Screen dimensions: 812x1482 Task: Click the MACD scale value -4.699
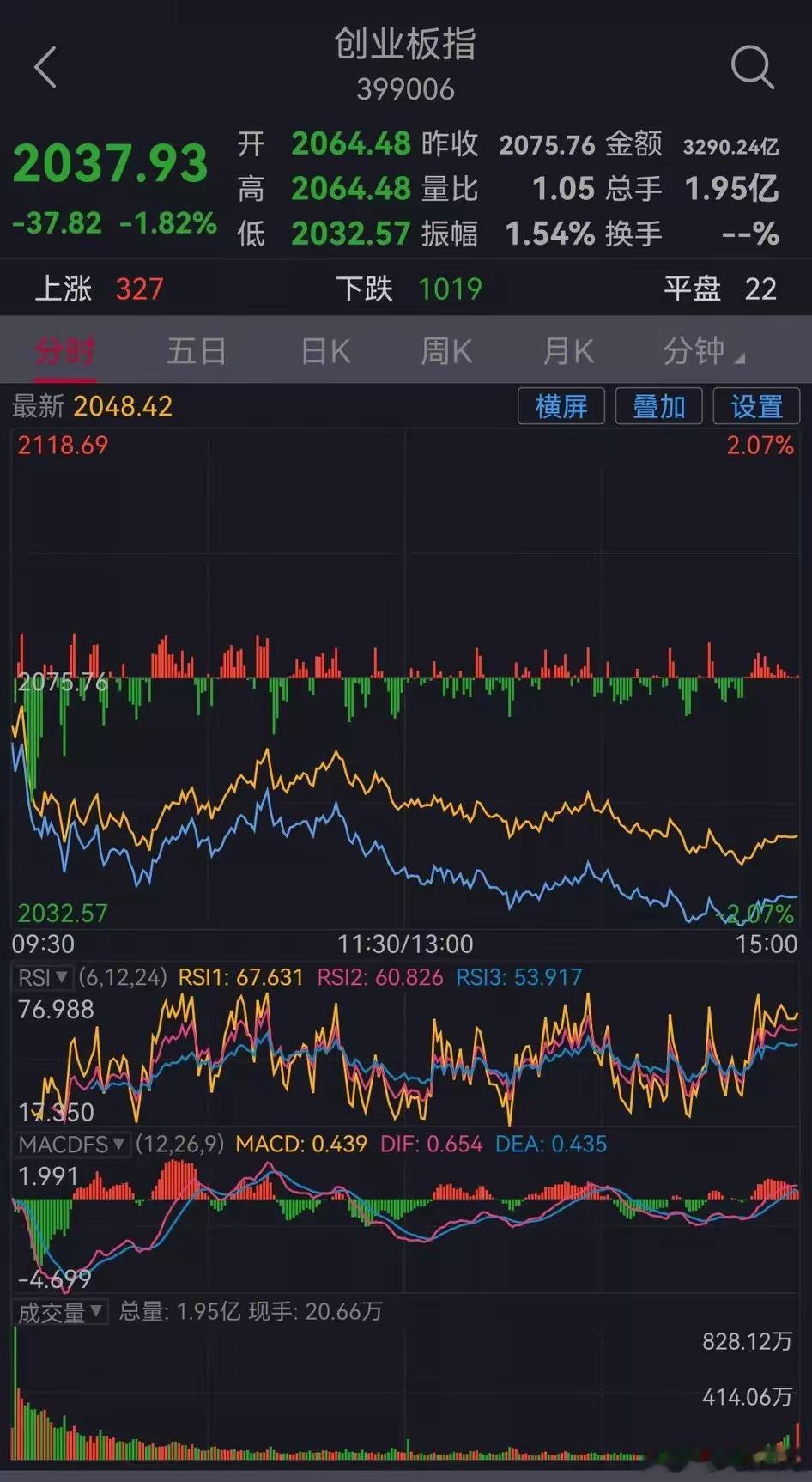(54, 1279)
